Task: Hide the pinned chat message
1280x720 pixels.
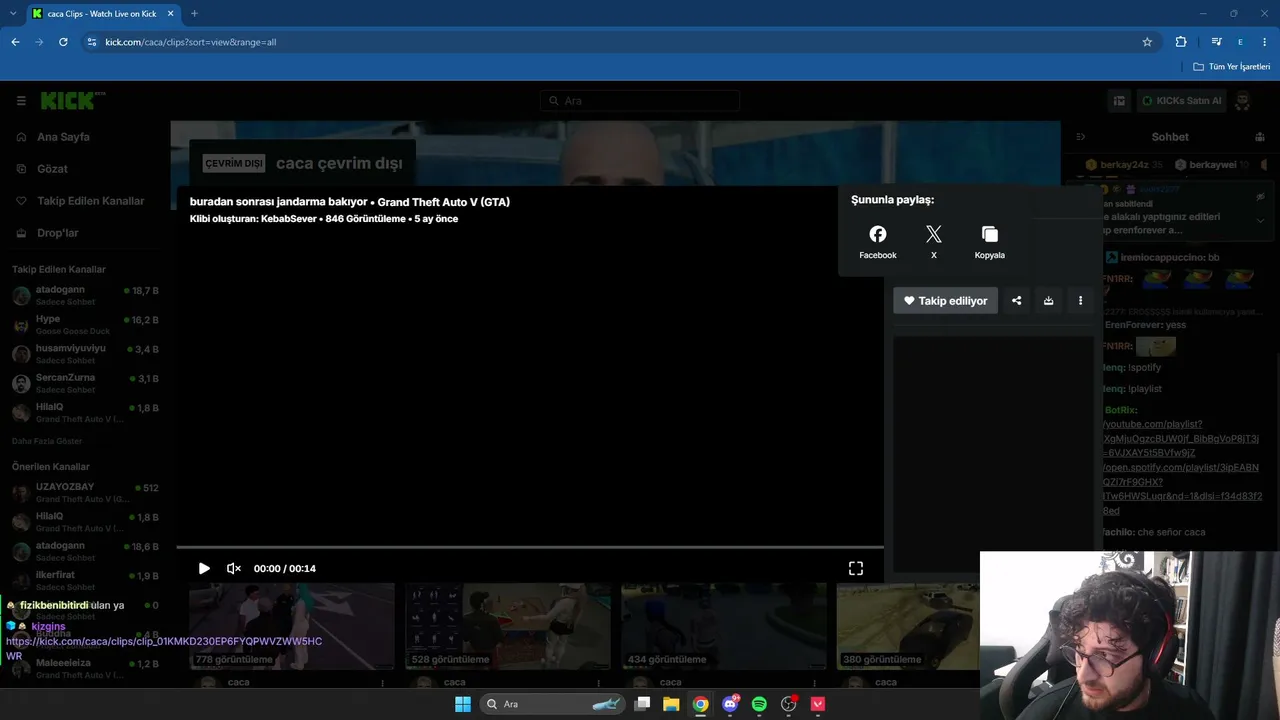Action: click(x=1260, y=197)
